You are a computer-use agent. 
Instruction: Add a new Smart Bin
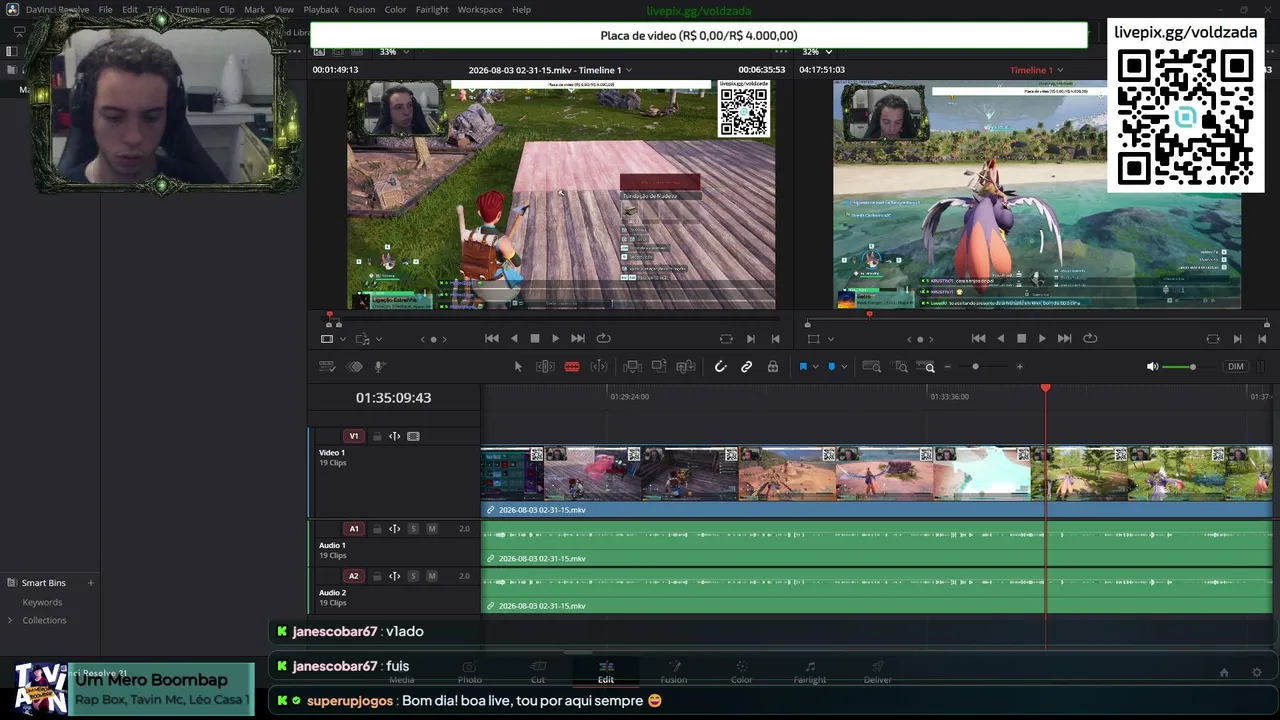[x=90, y=583]
